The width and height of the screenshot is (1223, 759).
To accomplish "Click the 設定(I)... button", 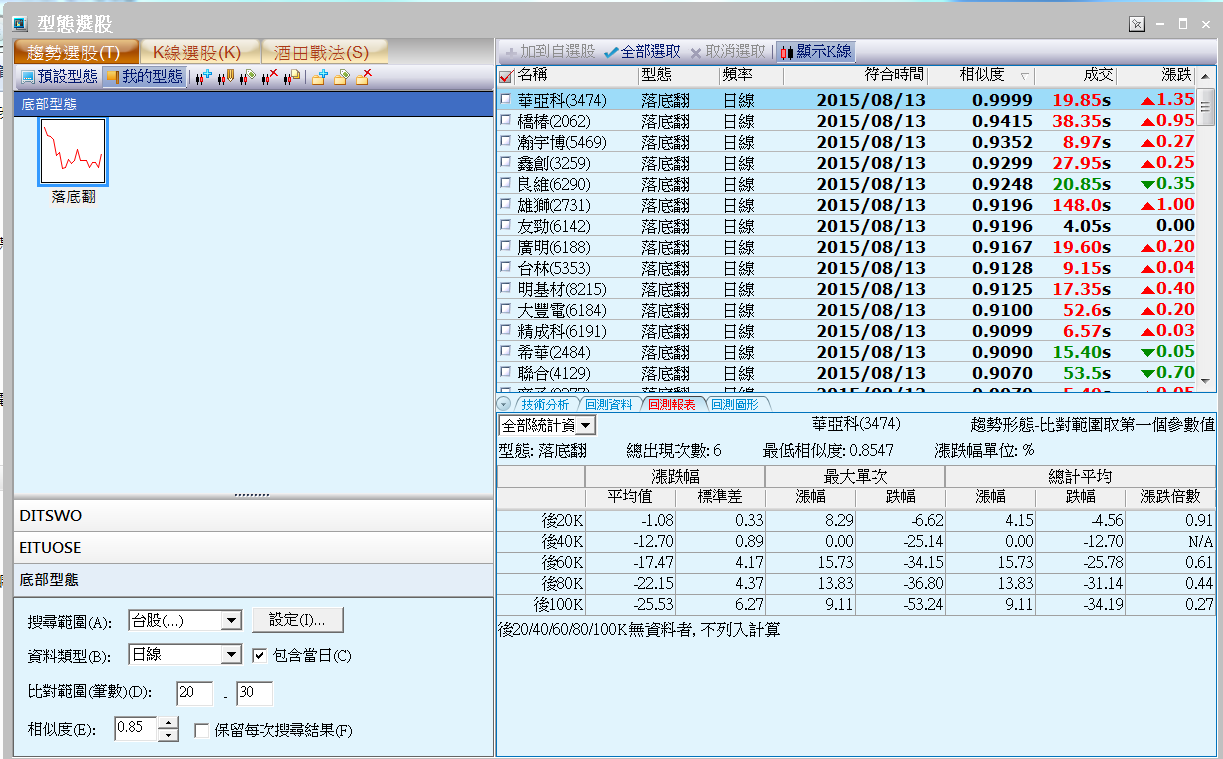I will [x=297, y=620].
